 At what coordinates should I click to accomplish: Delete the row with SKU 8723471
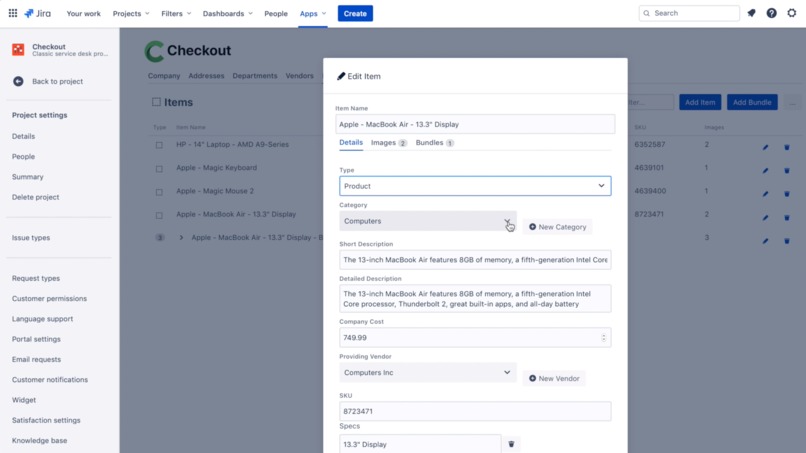(786, 218)
